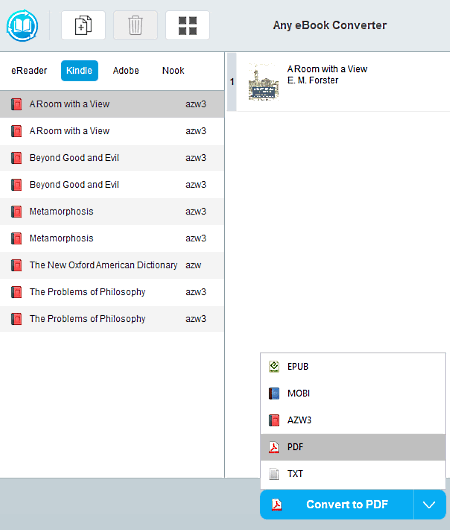Expand the output format dropdown arrow
450x530 pixels.
point(429,504)
